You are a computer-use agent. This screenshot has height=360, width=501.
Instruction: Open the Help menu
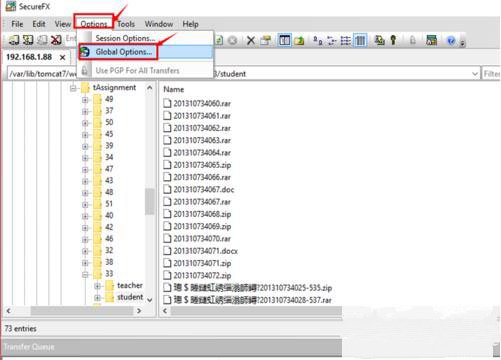(190, 24)
